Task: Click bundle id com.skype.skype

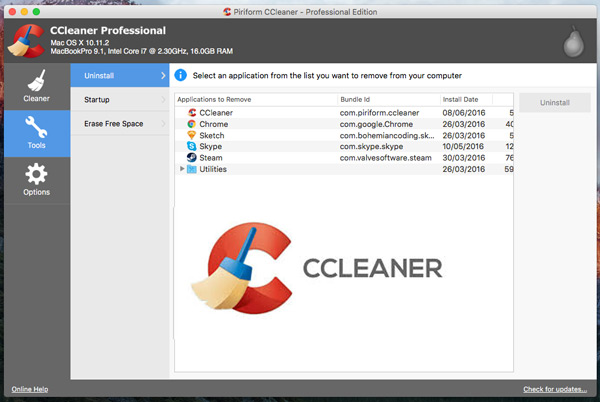Action: pyautogui.click(x=371, y=146)
